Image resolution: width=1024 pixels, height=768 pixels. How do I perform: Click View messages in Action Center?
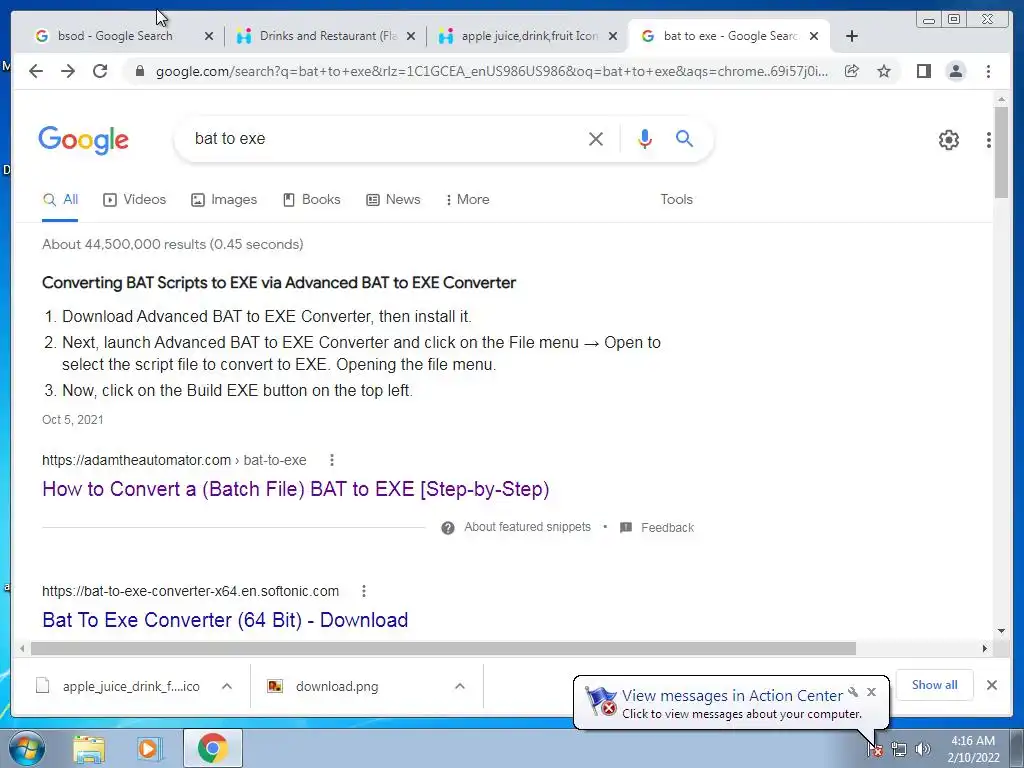(x=732, y=696)
